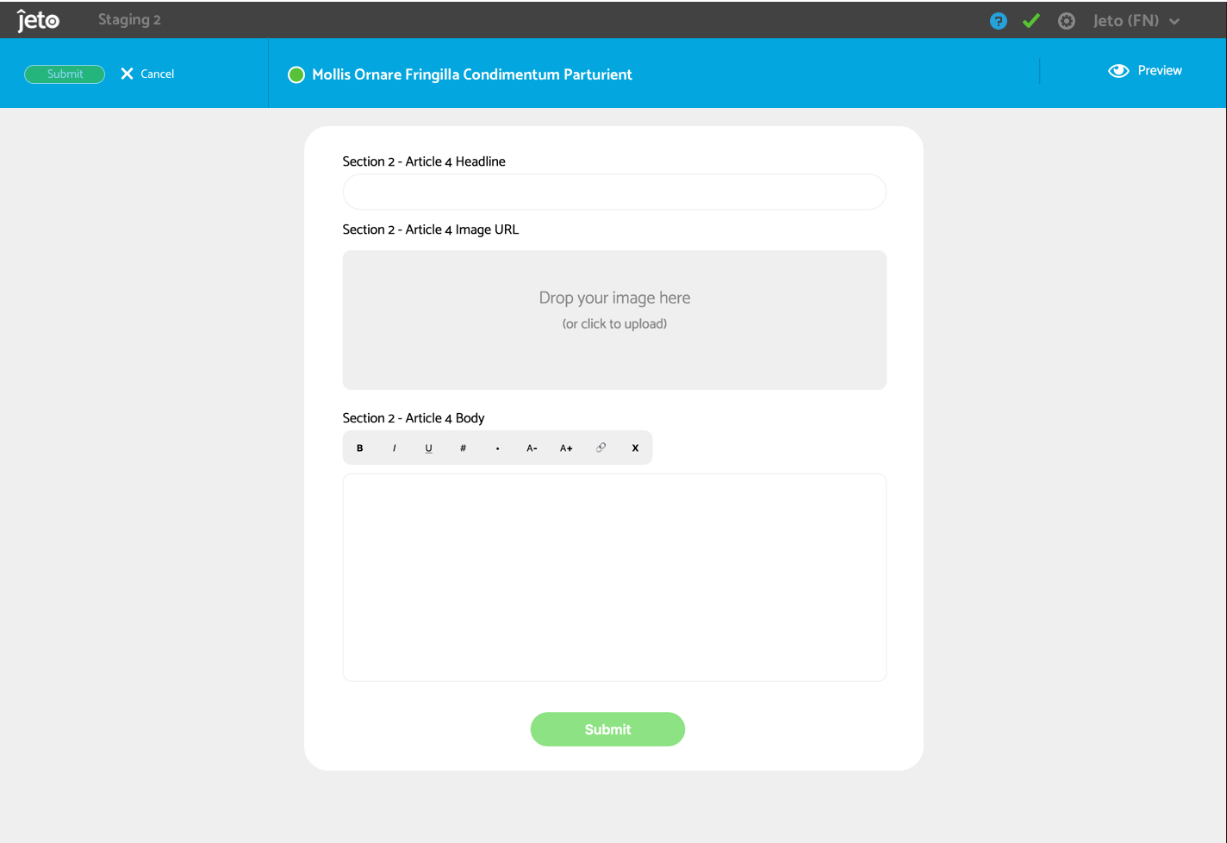1227x843 pixels.
Task: Insert numbered list with # button
Action: [x=463, y=448]
